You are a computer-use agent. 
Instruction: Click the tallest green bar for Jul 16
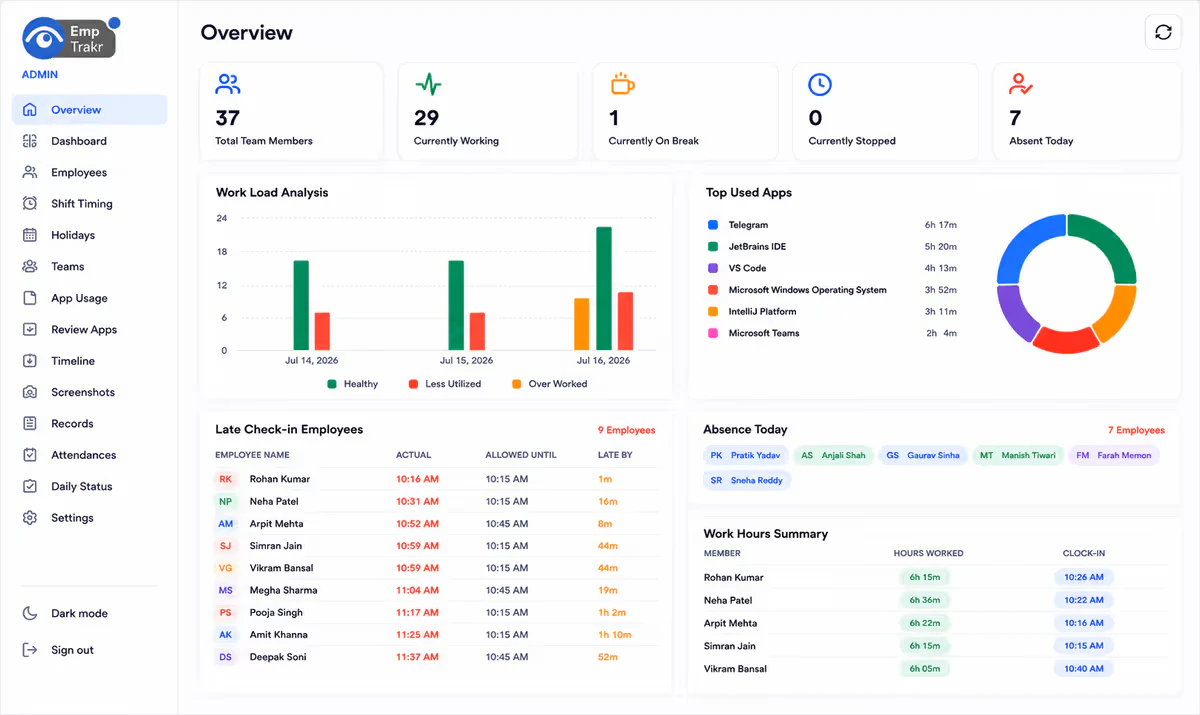[604, 288]
